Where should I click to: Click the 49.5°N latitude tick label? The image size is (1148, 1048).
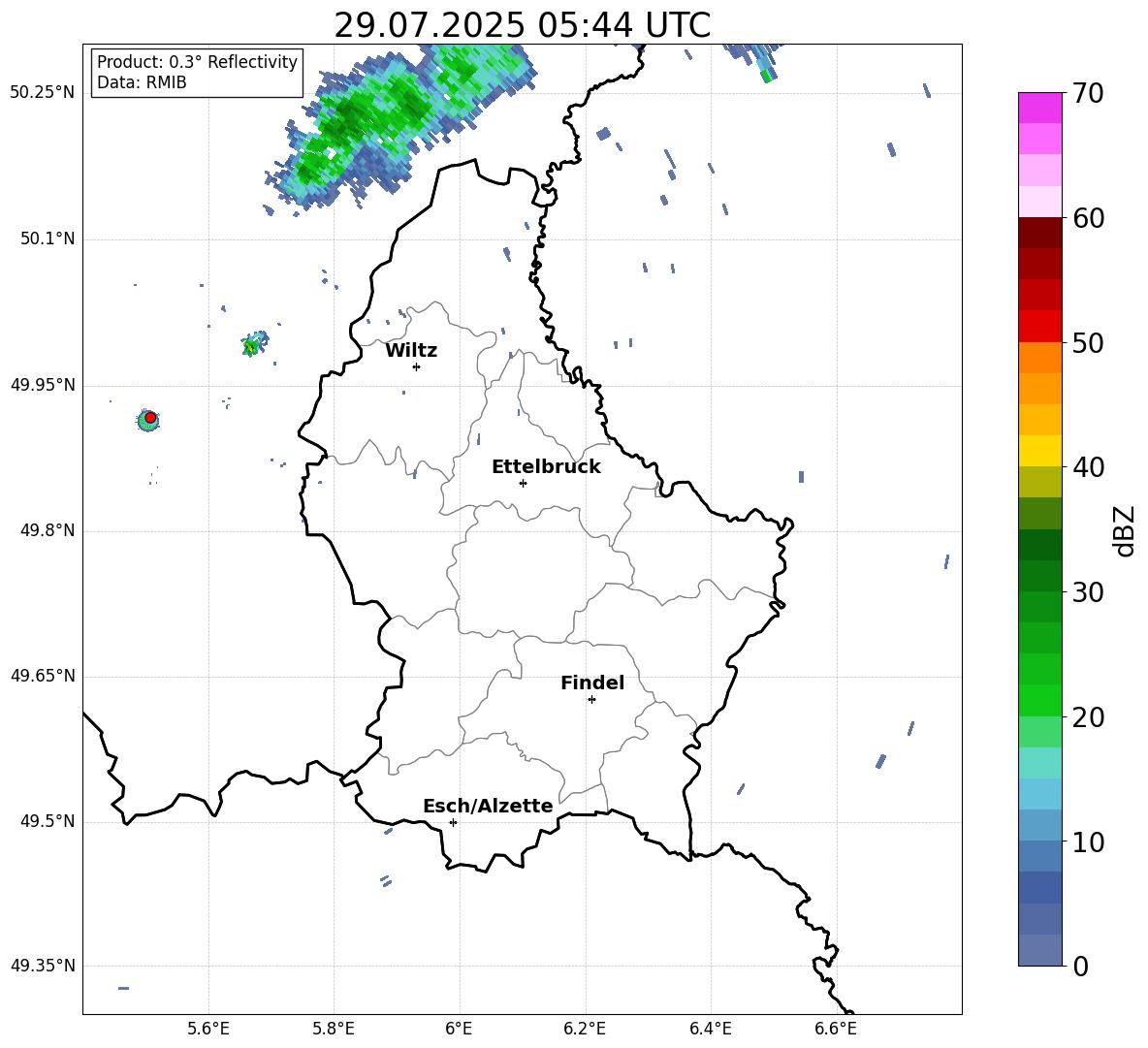pyautogui.click(x=48, y=821)
